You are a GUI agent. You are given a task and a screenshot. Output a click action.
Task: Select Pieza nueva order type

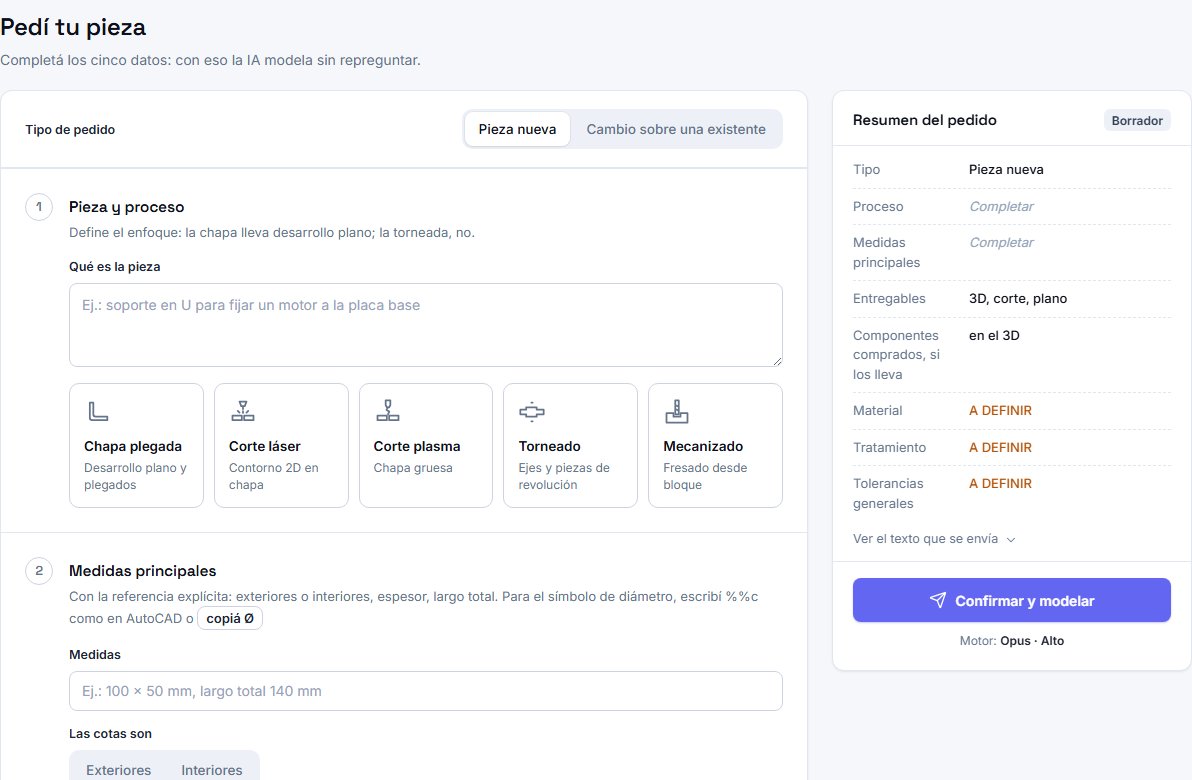pyautogui.click(x=517, y=129)
